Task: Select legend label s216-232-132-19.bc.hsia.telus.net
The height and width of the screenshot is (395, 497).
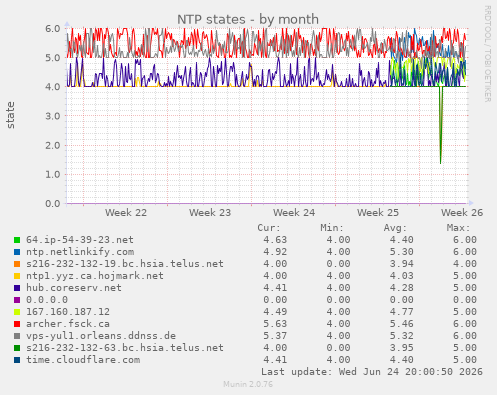Action: click(x=125, y=264)
